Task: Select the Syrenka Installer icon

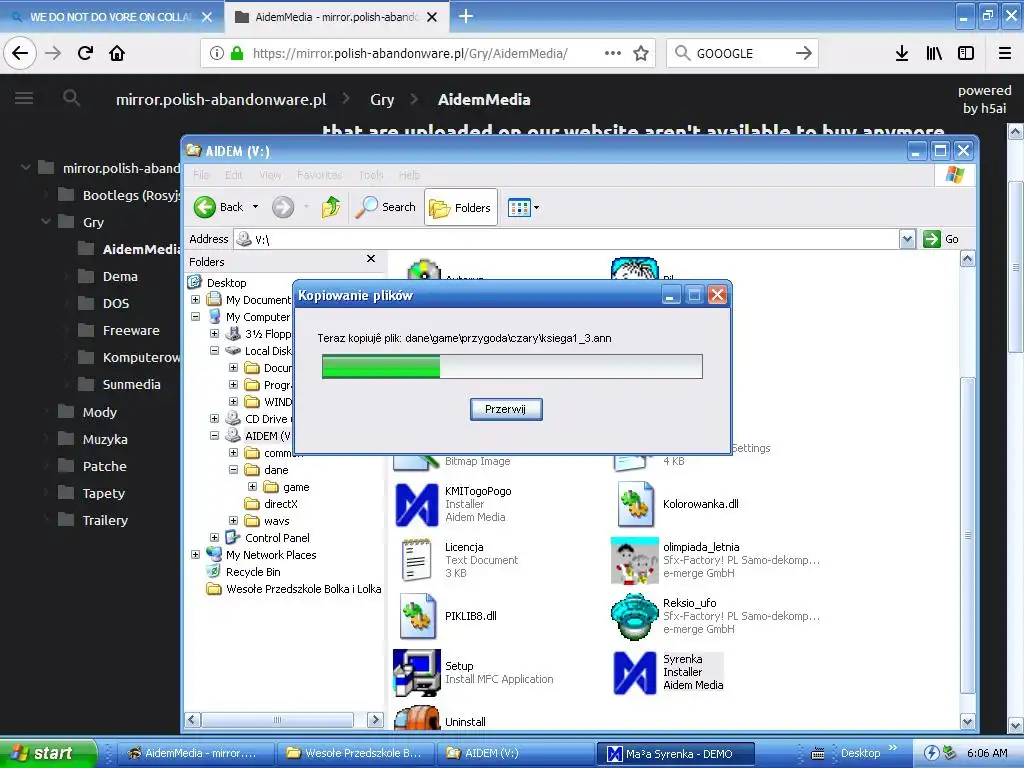Action: [635, 673]
